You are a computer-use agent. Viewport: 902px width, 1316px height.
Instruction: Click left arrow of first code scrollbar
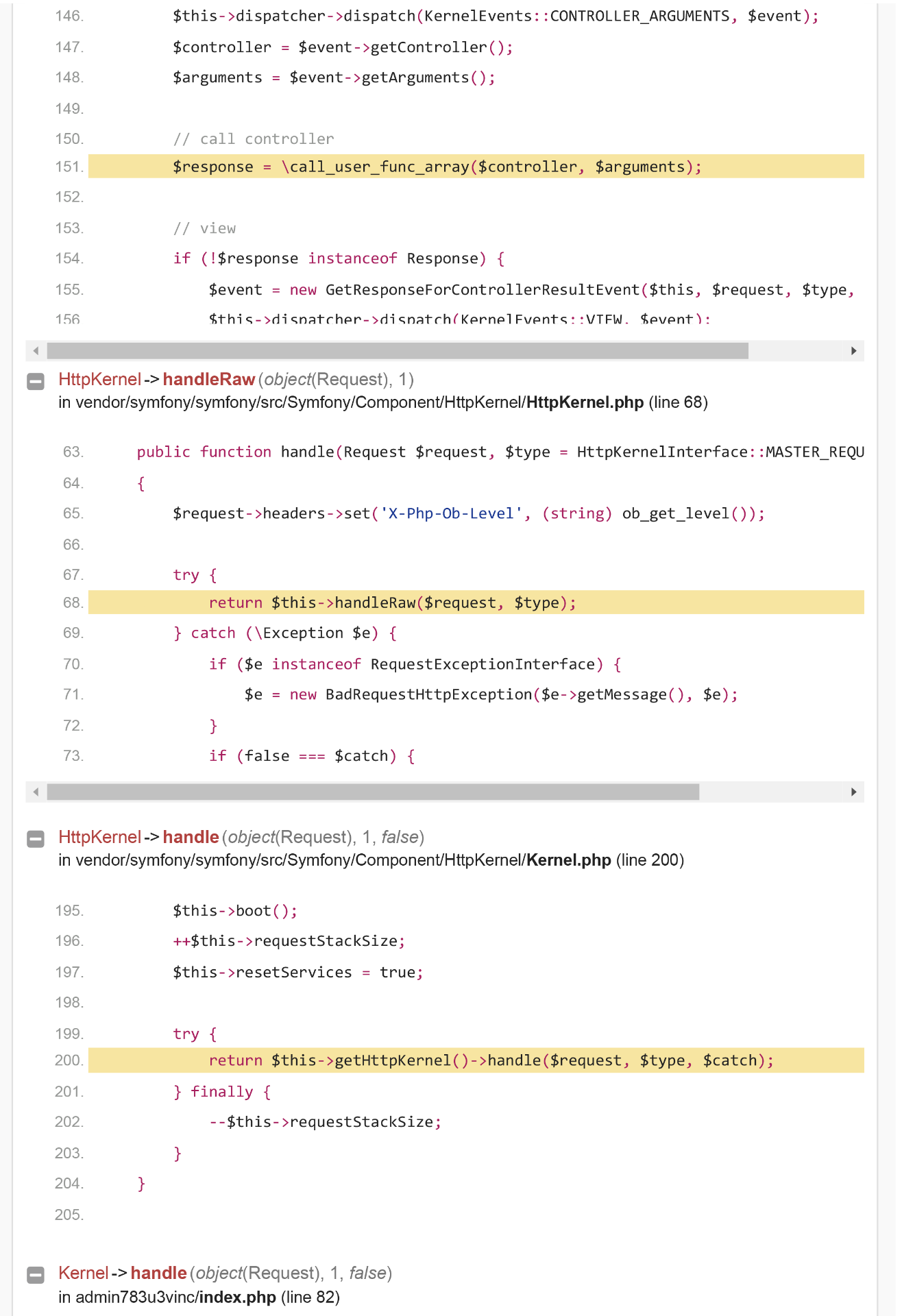(36, 351)
